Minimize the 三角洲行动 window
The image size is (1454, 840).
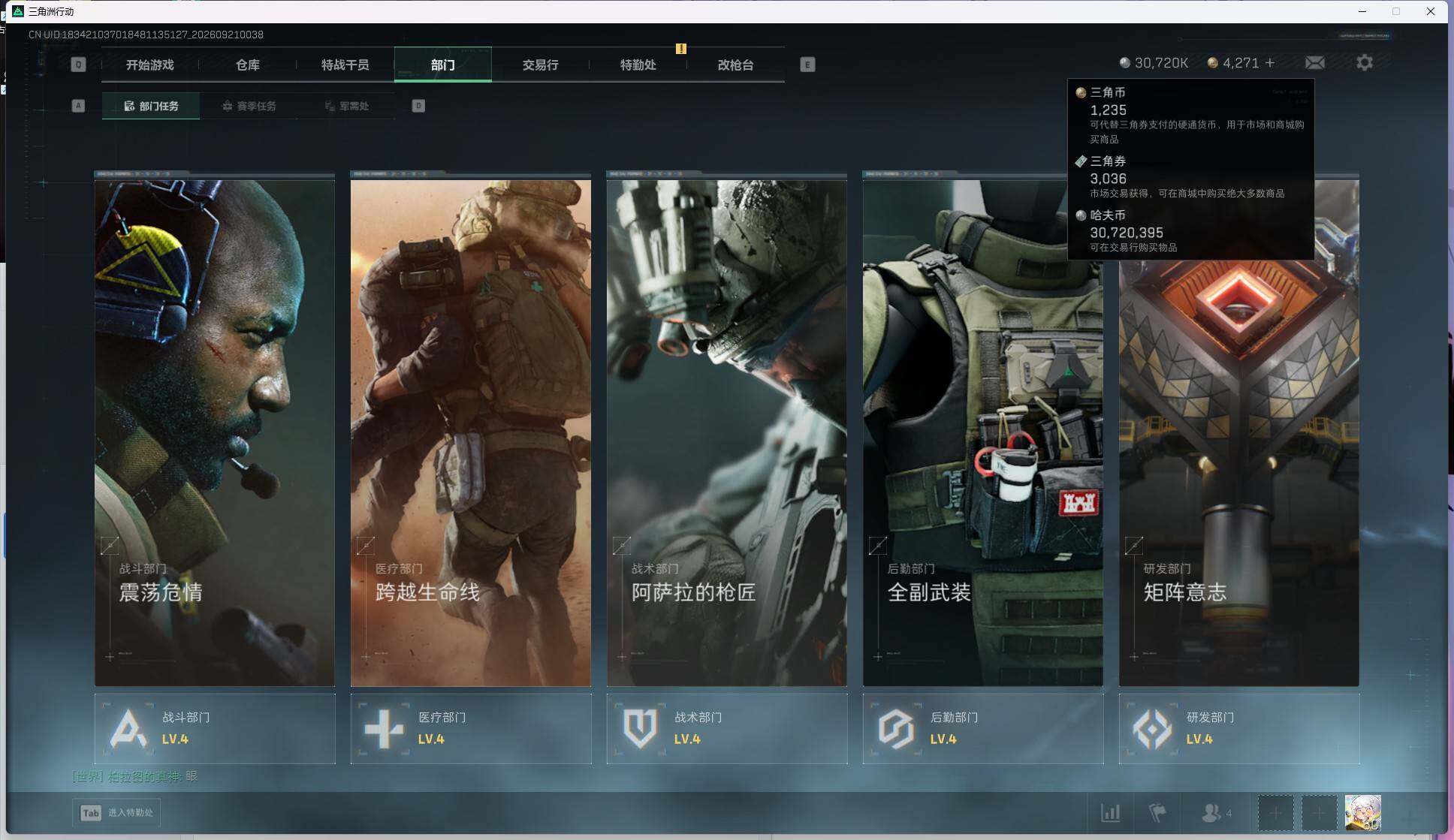pos(1362,11)
